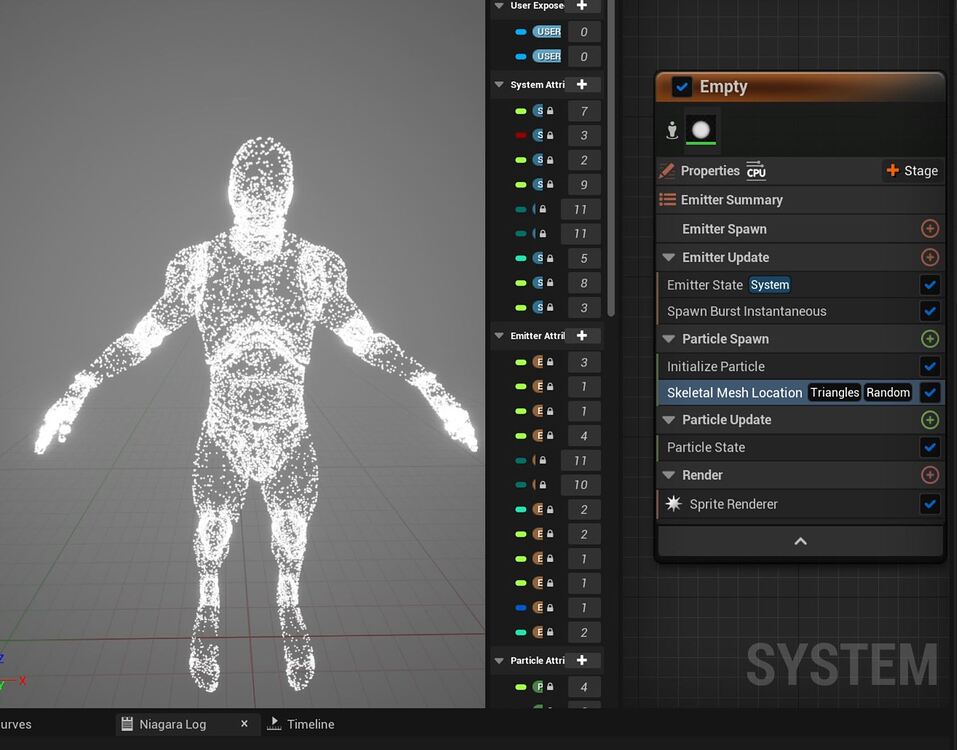Add a module to Particle Spawn via plus icon
The width and height of the screenshot is (957, 750).
929,338
